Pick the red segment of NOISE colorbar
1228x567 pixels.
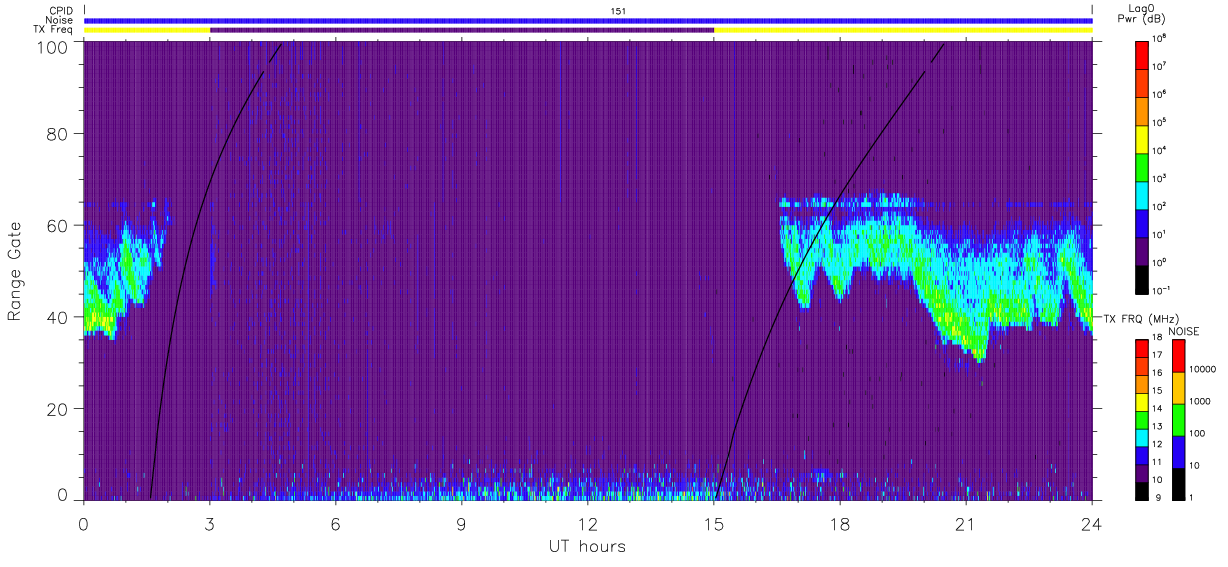[1178, 355]
